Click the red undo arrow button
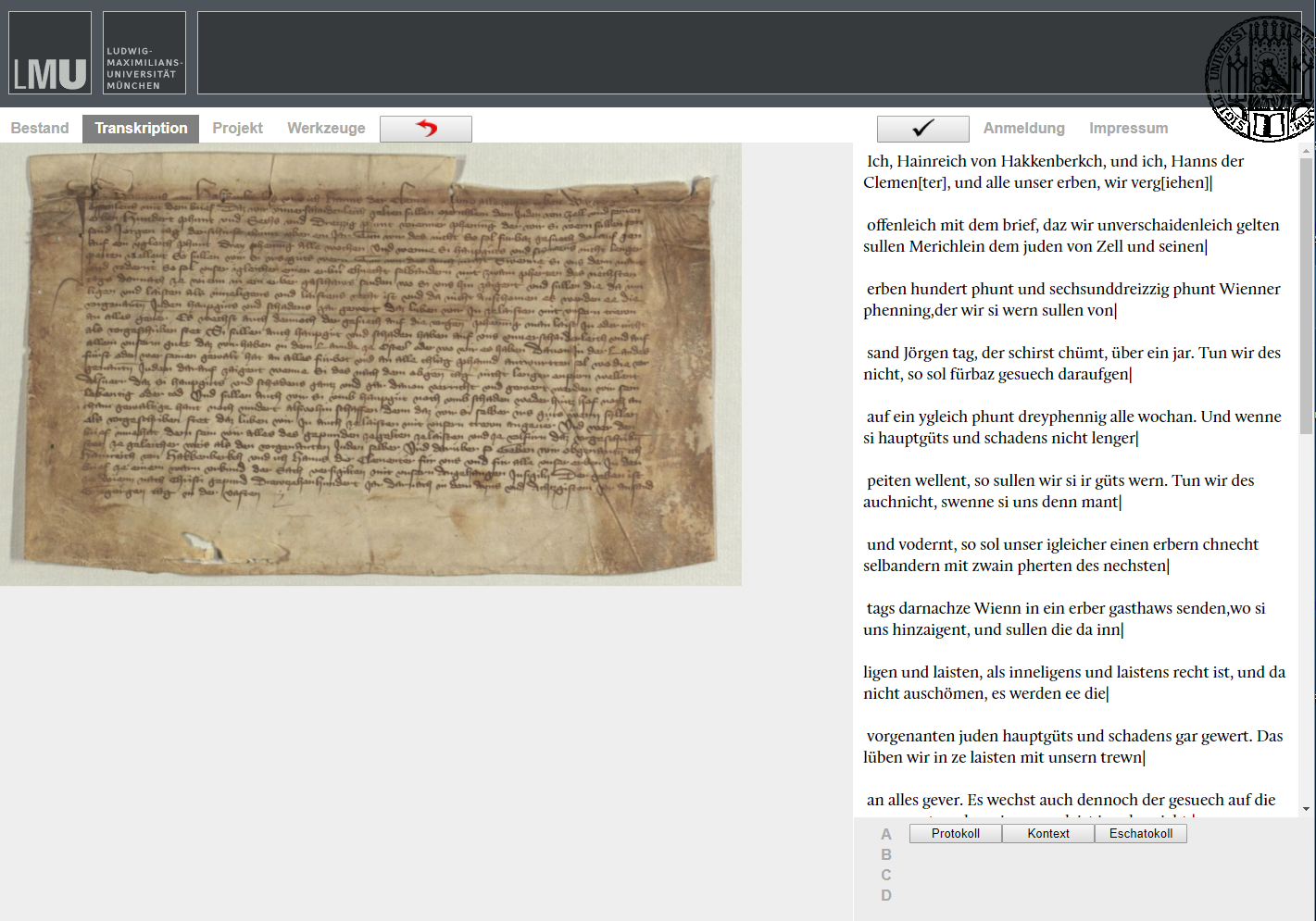 point(426,129)
